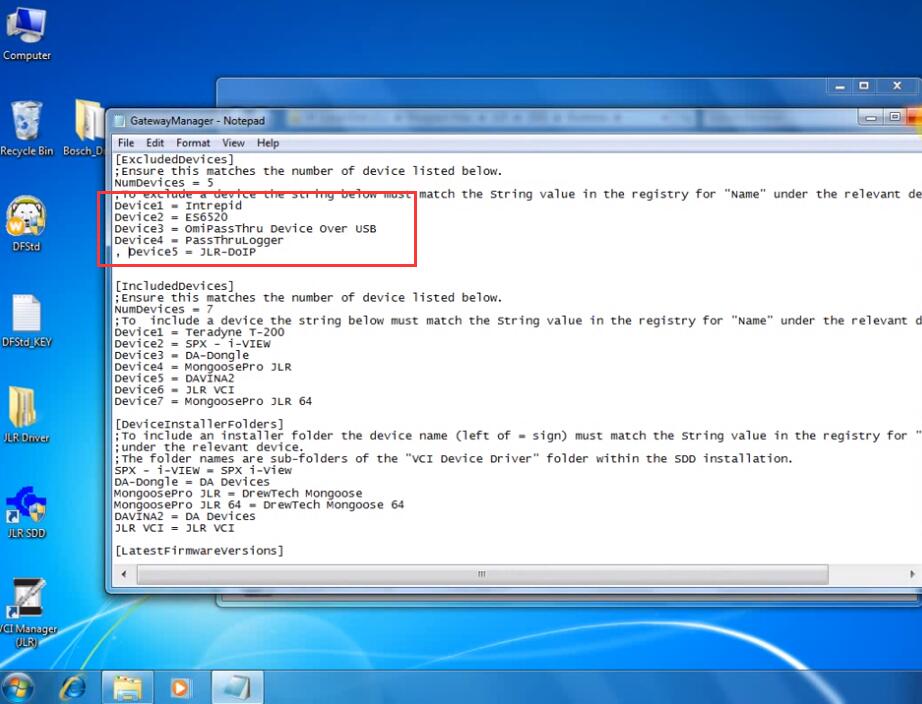922x704 pixels.
Task: Open the Help menu in Notepad
Action: click(x=268, y=143)
